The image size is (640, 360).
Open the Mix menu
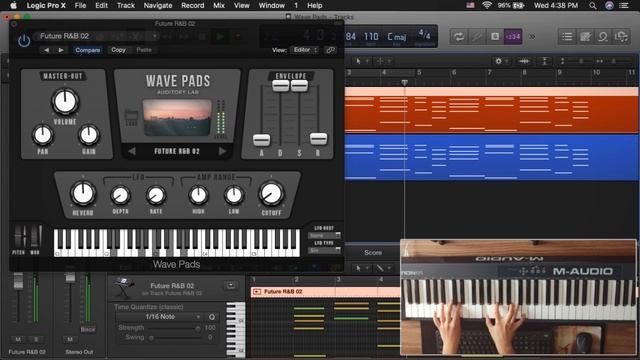pyautogui.click(x=219, y=5)
